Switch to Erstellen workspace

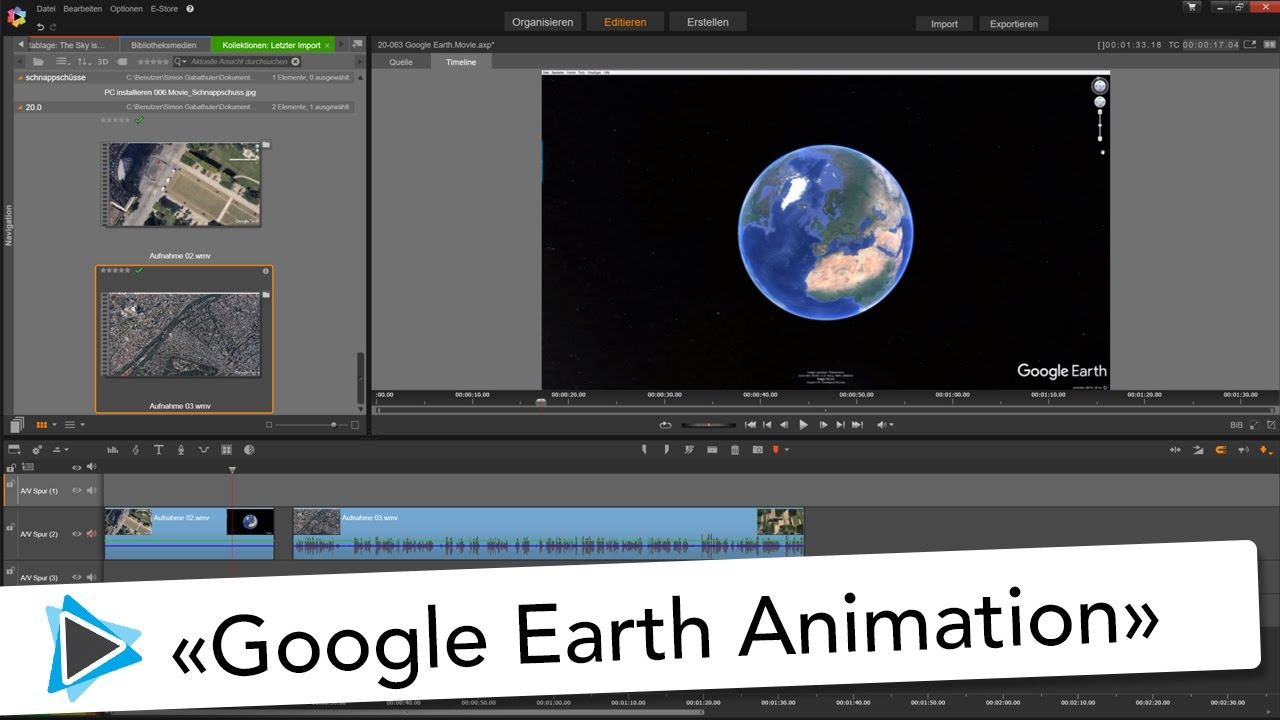[708, 22]
